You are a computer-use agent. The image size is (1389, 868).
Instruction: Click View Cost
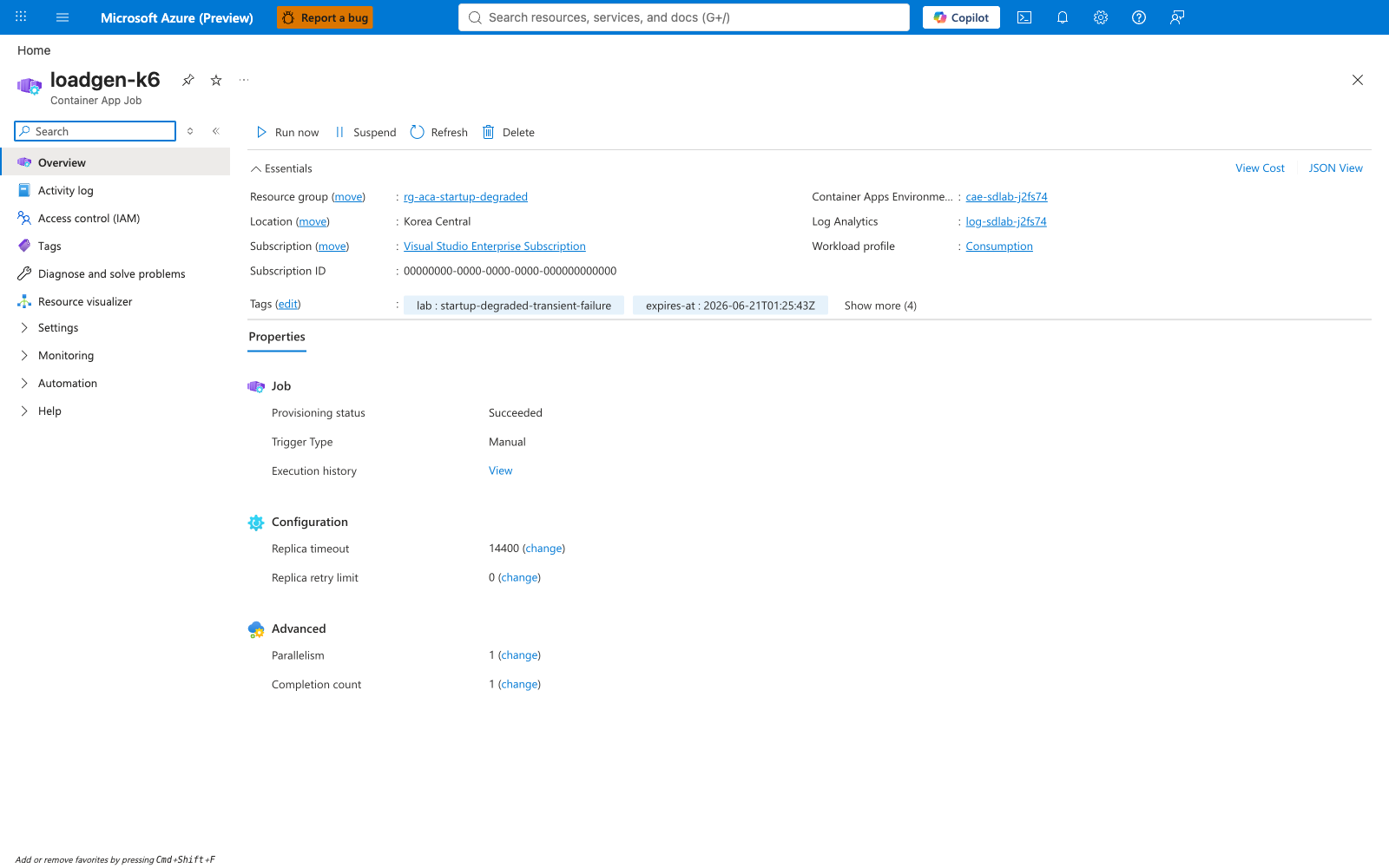tap(1260, 168)
